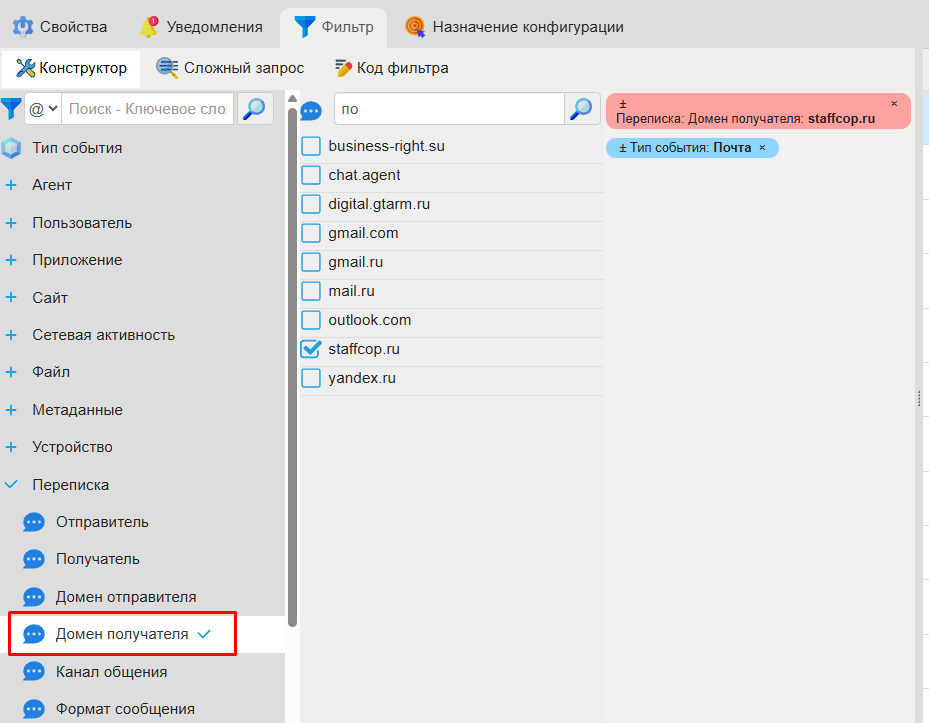Focus the keyword search input field
The height and width of the screenshot is (723, 929).
[x=148, y=109]
